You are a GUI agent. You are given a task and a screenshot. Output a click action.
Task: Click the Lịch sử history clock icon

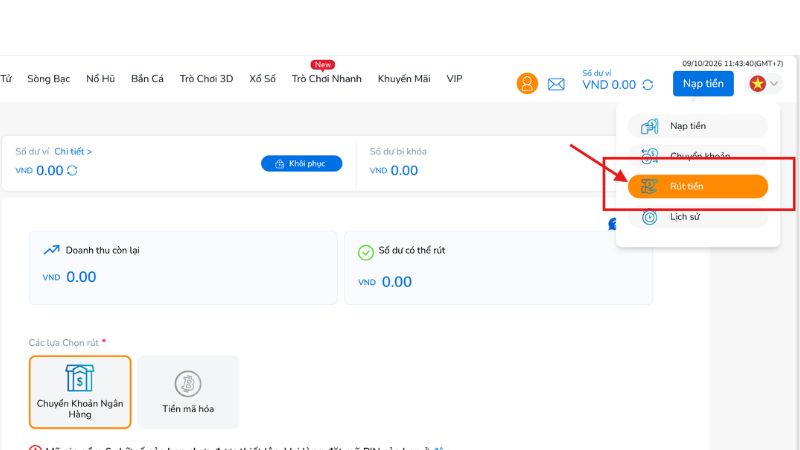(x=649, y=217)
